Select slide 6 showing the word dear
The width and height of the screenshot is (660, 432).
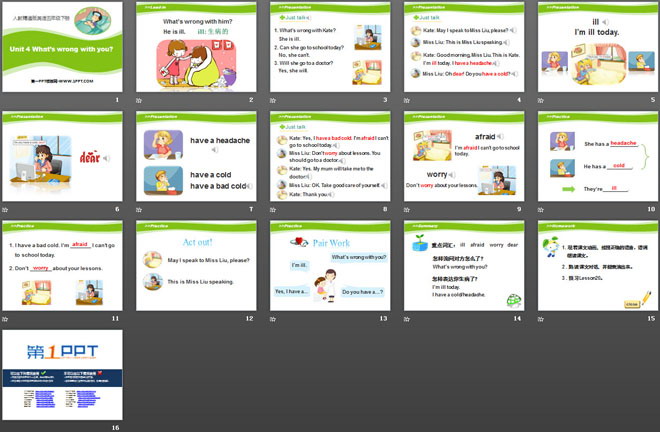coord(62,156)
